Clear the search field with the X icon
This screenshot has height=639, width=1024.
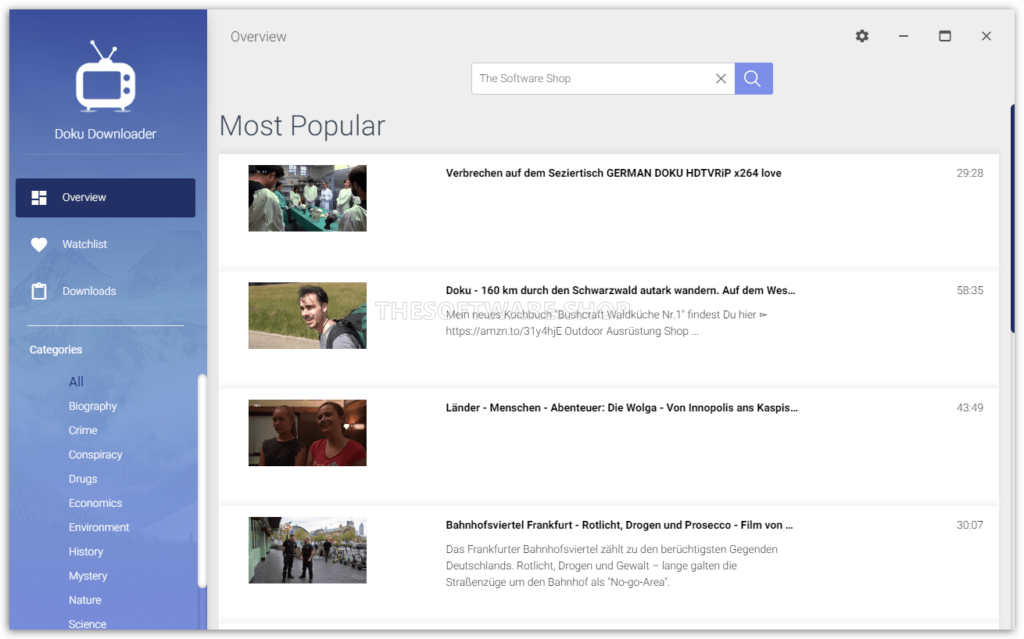[720, 78]
